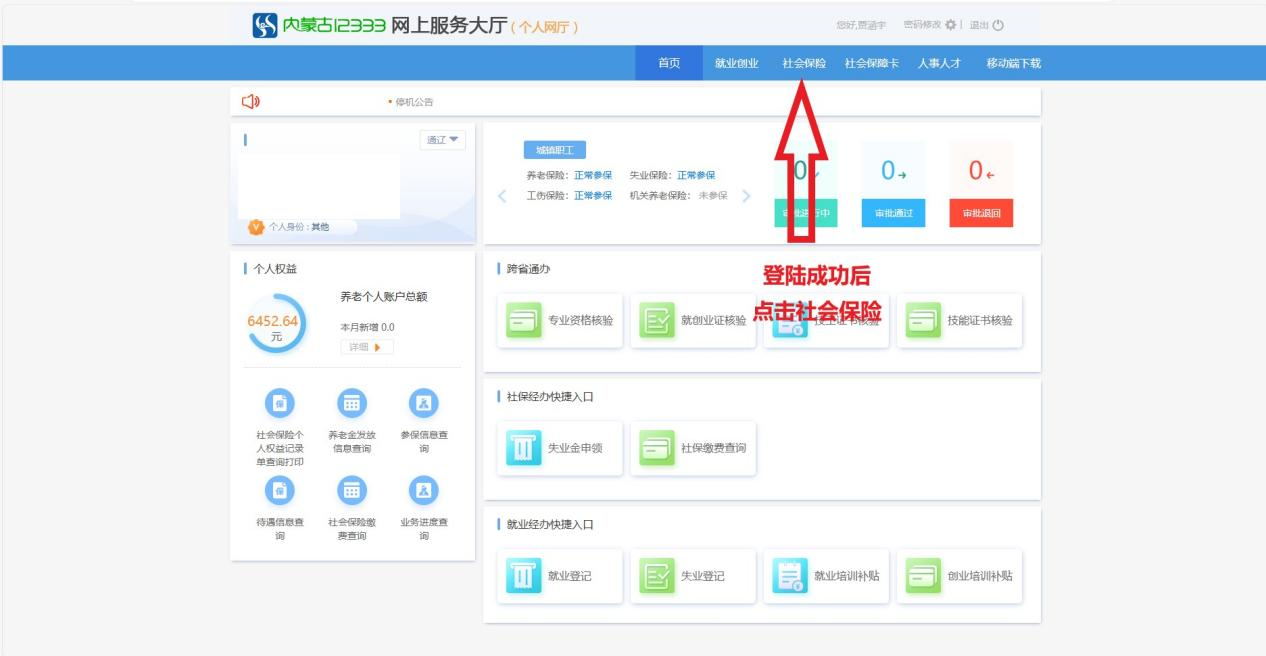Click the 养老金发放信息查询 icon
This screenshot has width=1266, height=656.
pos(352,402)
